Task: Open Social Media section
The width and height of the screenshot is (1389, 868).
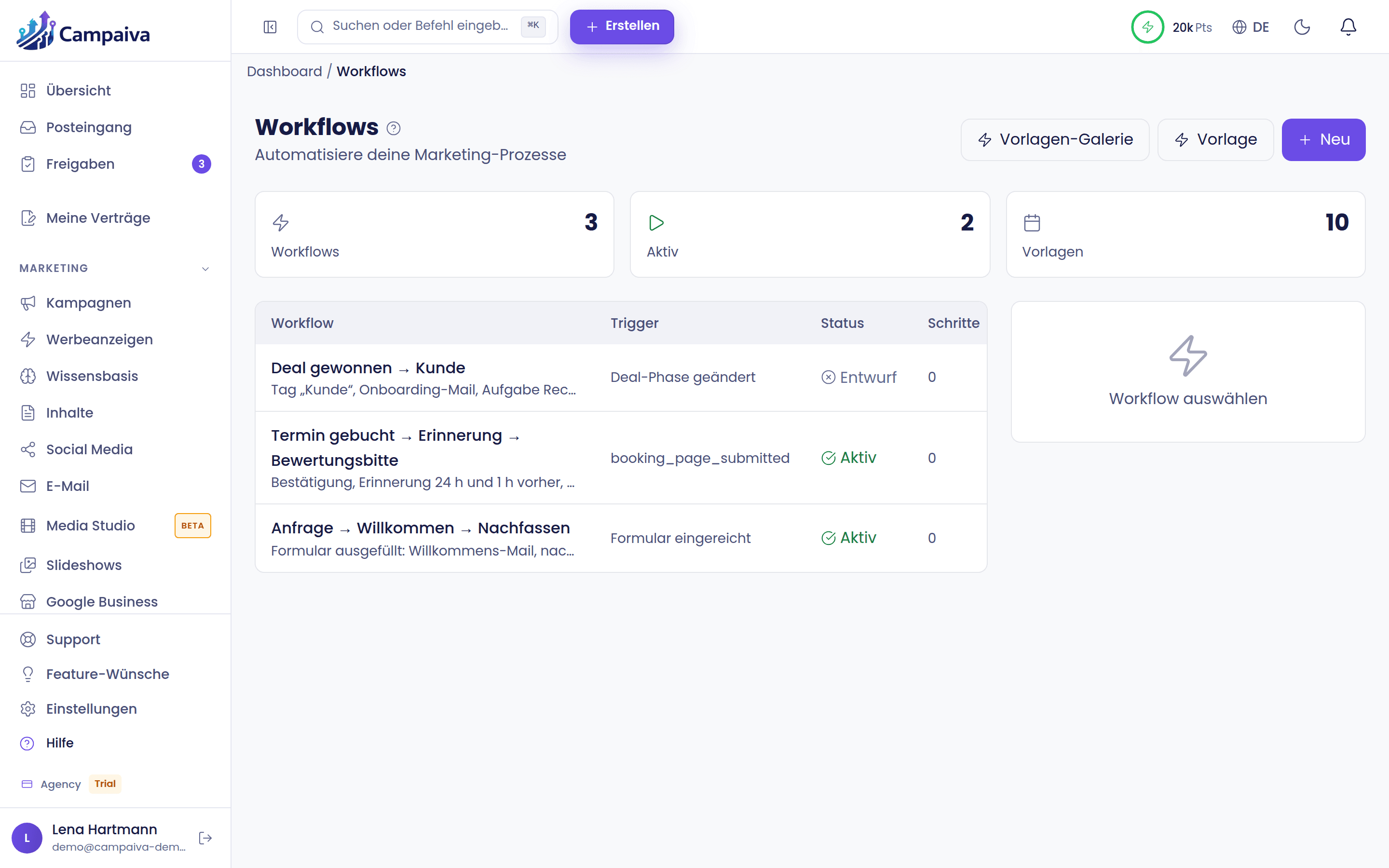Action: 115,449
